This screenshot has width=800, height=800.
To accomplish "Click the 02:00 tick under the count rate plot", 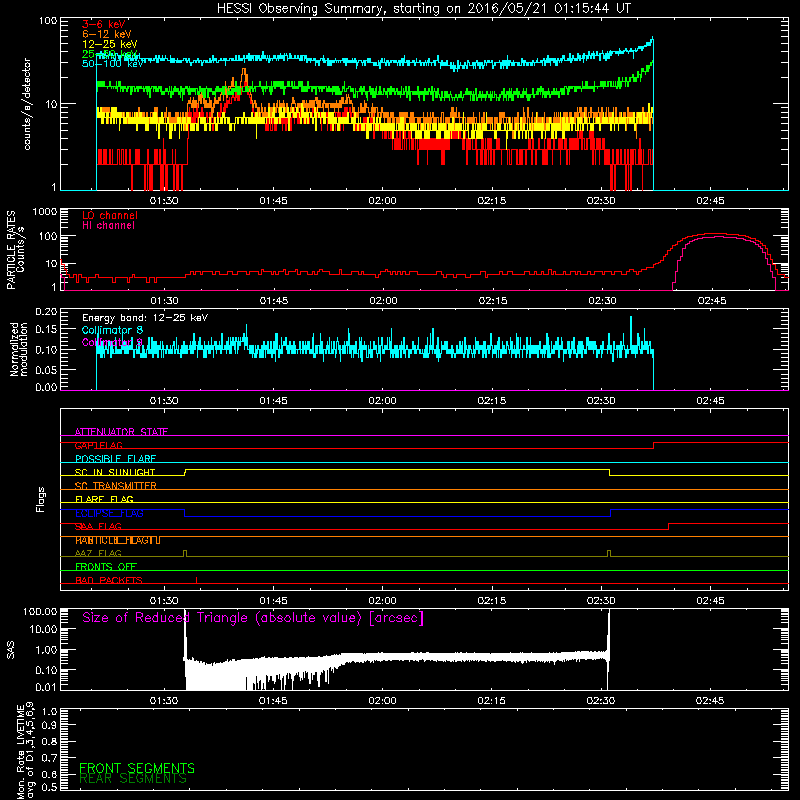I will (383, 201).
